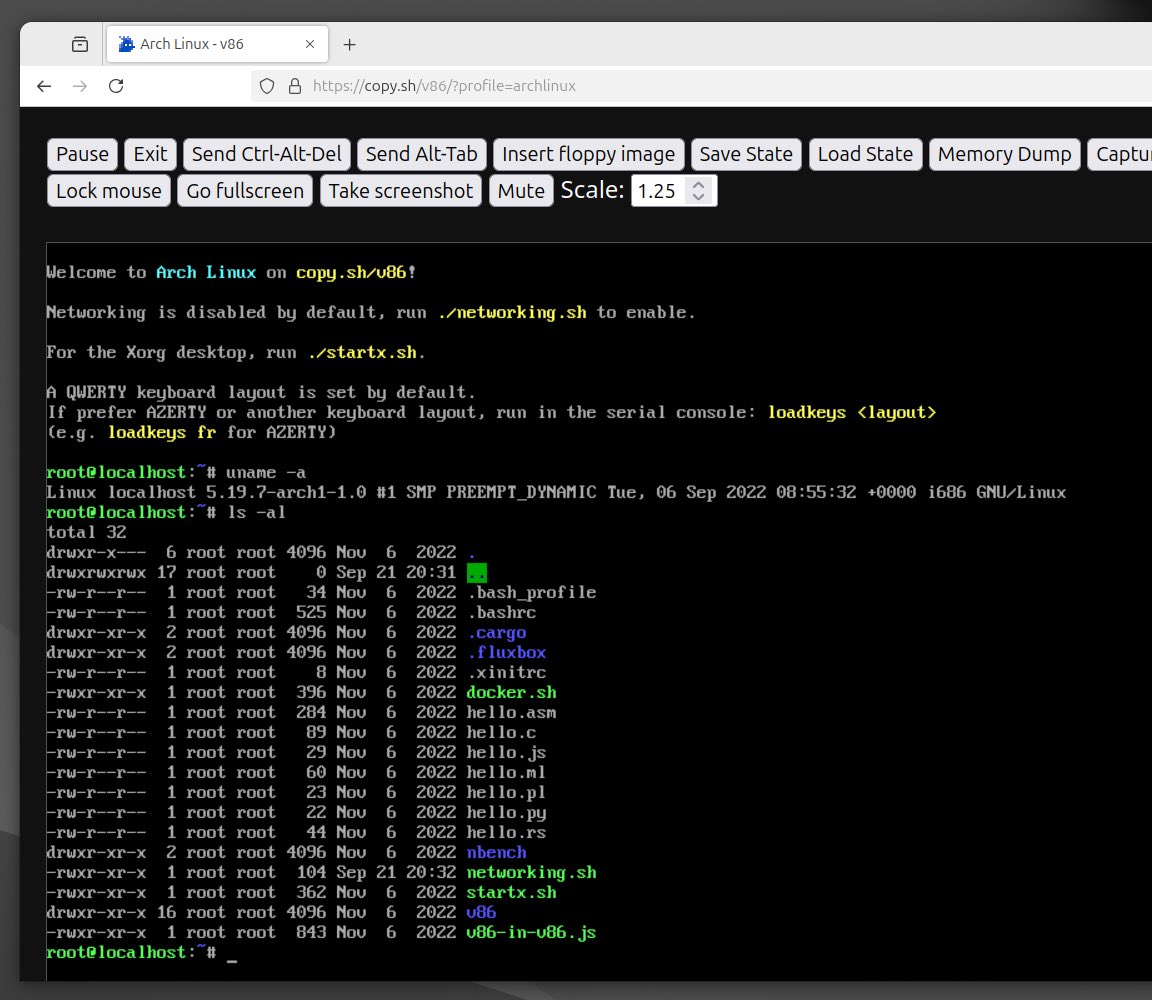Mute the emulator audio
Screen dimensions: 1152x1000
click(x=521, y=189)
